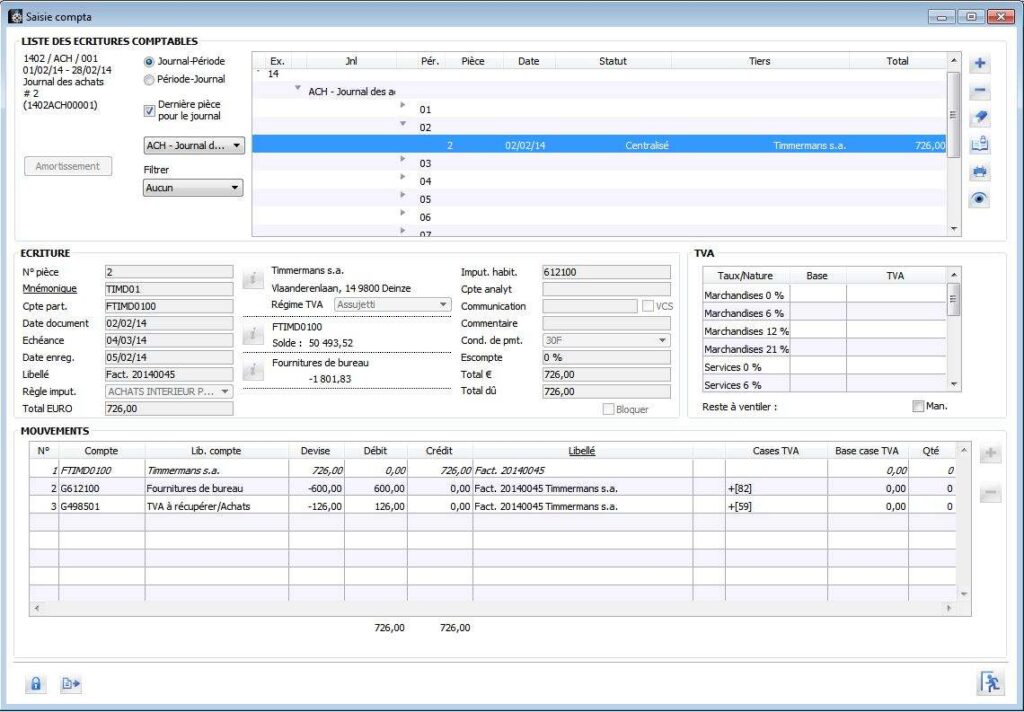Expand period 01 in entries tree
The image size is (1024, 712).
403,105
